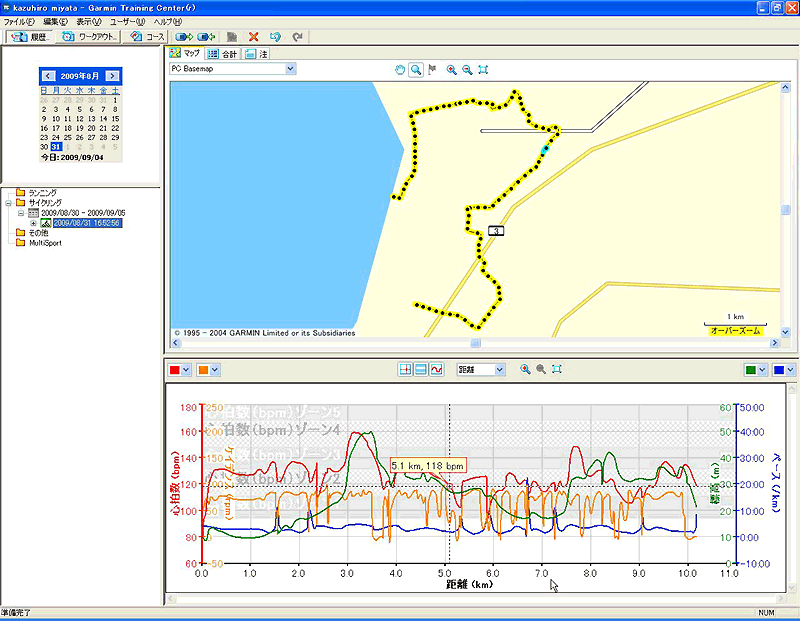Expand the 2009/08/31 16:52:56 activity node
Image resolution: width=800 pixels, height=621 pixels.
(33, 223)
